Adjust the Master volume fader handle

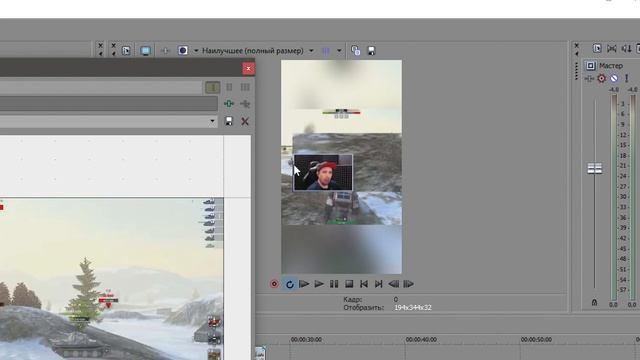pos(594,168)
